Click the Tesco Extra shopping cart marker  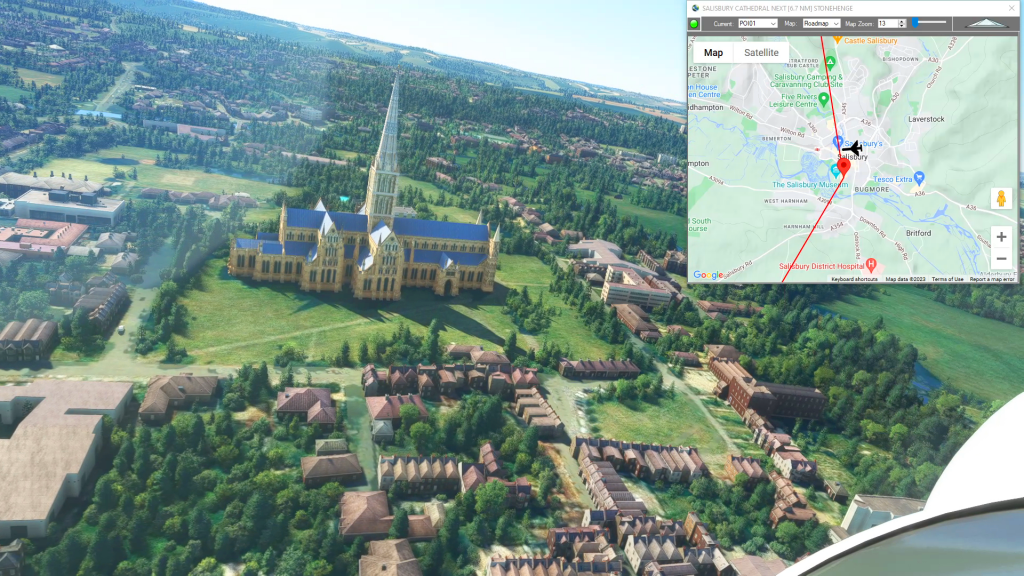[919, 178]
